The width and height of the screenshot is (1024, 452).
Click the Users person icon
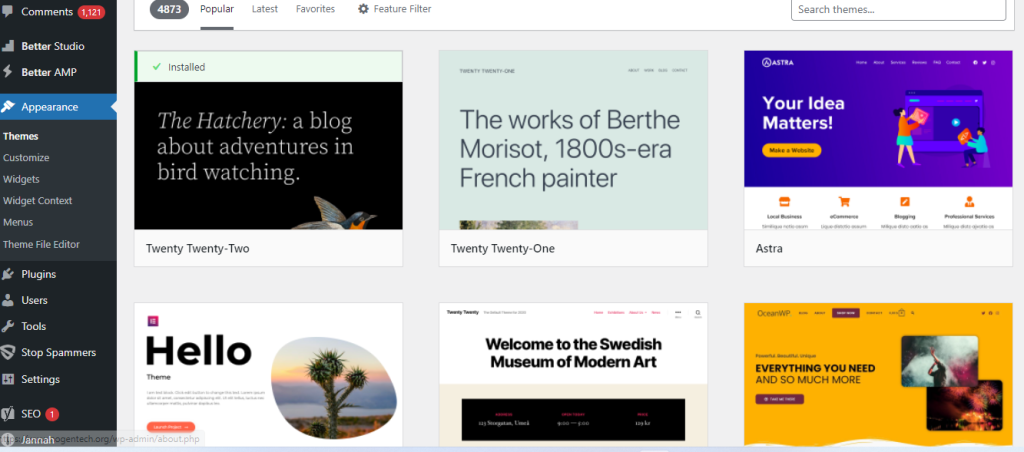(8, 300)
